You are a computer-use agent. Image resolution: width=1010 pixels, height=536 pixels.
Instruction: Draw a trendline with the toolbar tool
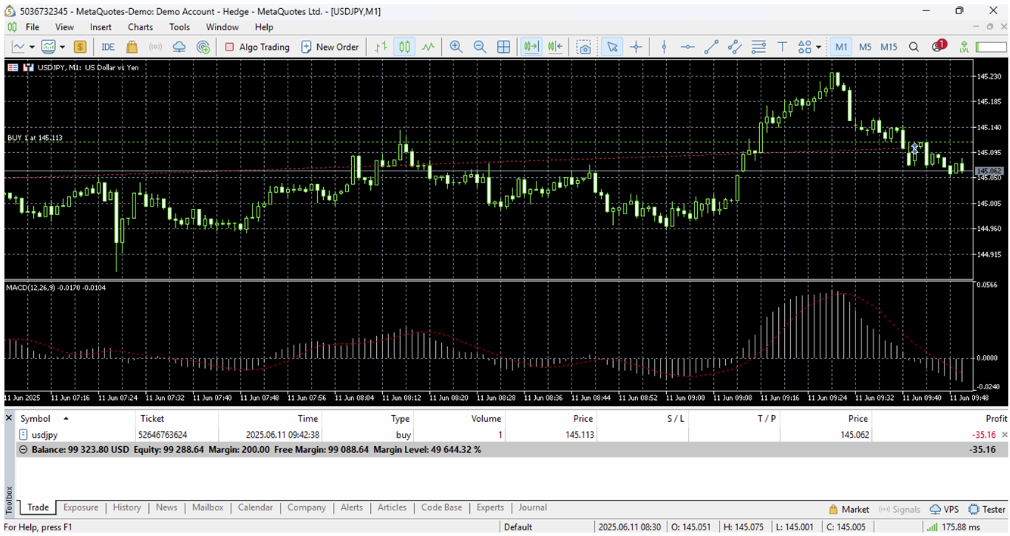pos(711,47)
